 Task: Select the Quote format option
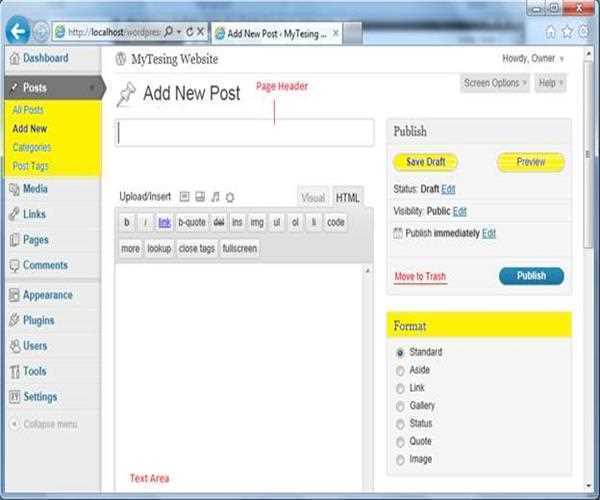pyautogui.click(x=400, y=442)
